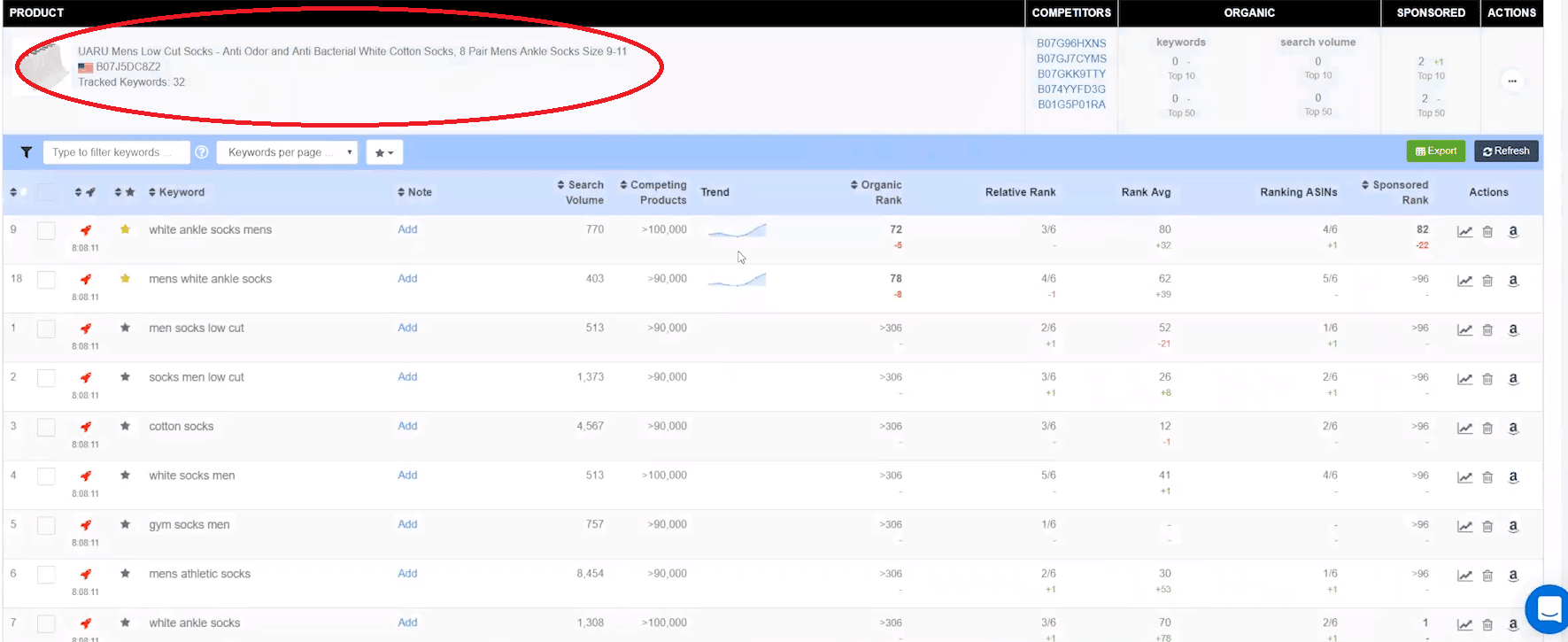Refresh the keyword data
Viewport: 1568px width, 642px height.
coord(1506,151)
